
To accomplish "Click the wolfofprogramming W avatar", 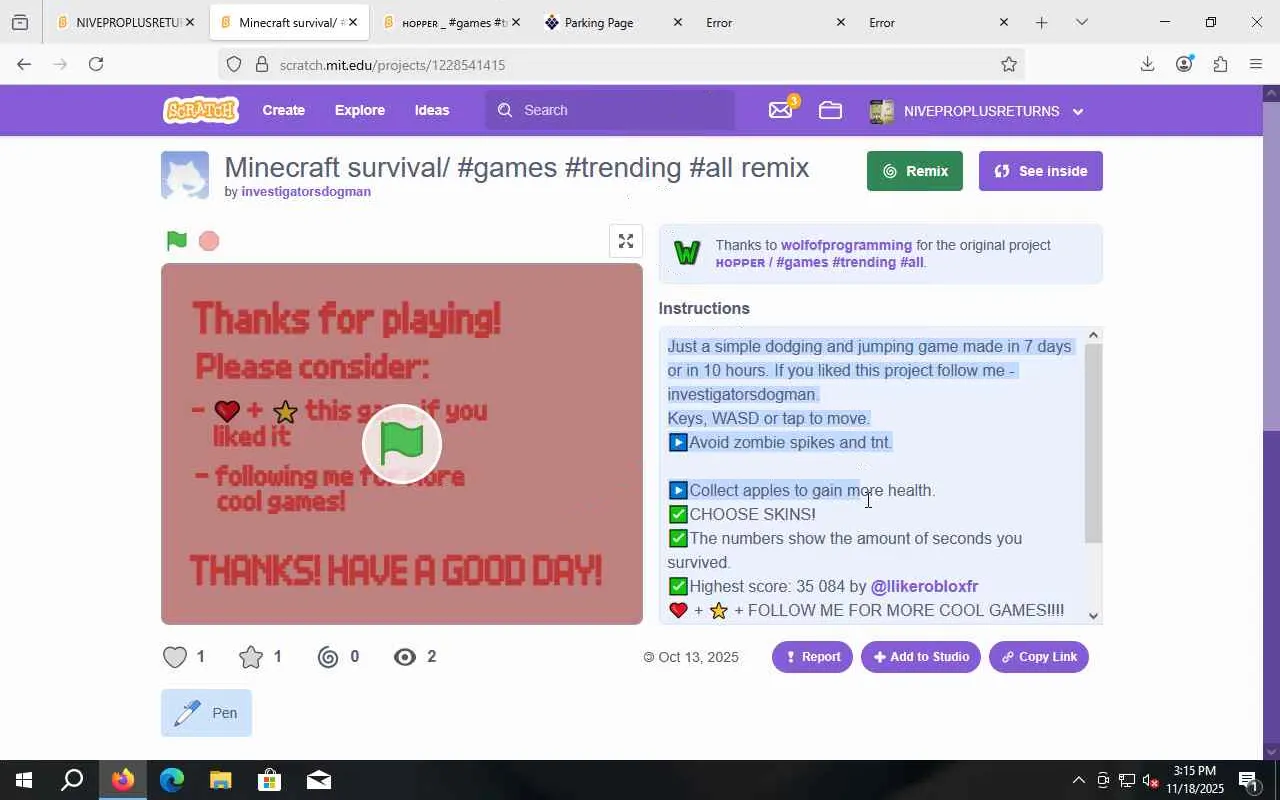I will pyautogui.click(x=687, y=253).
